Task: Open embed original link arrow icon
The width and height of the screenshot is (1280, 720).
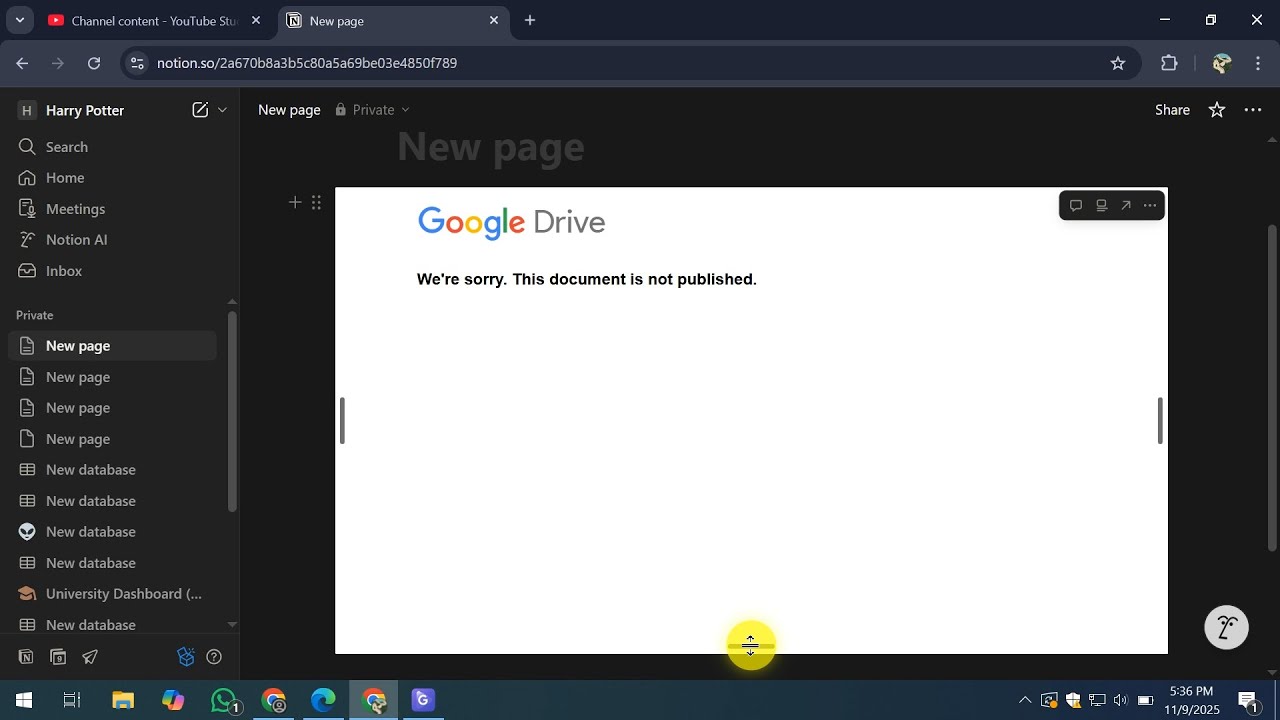Action: coord(1126,206)
